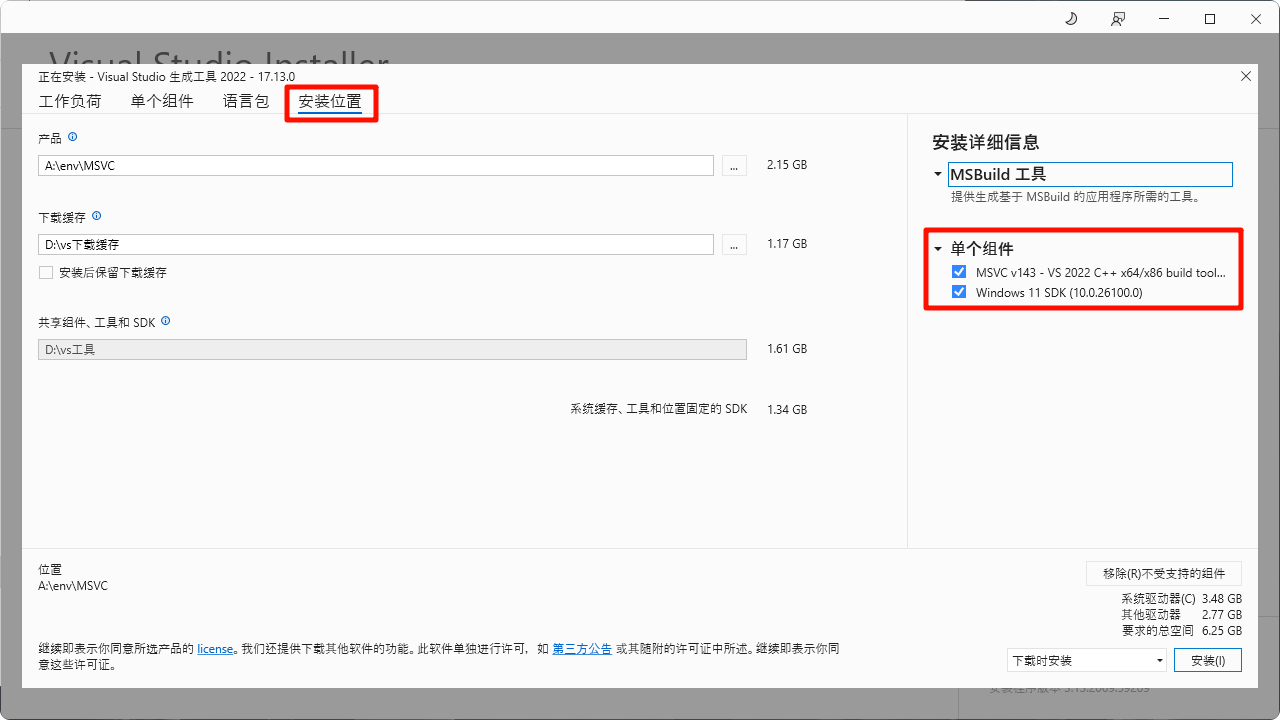Viewport: 1280px width, 720px height.
Task: Open the license link
Action: (x=215, y=648)
